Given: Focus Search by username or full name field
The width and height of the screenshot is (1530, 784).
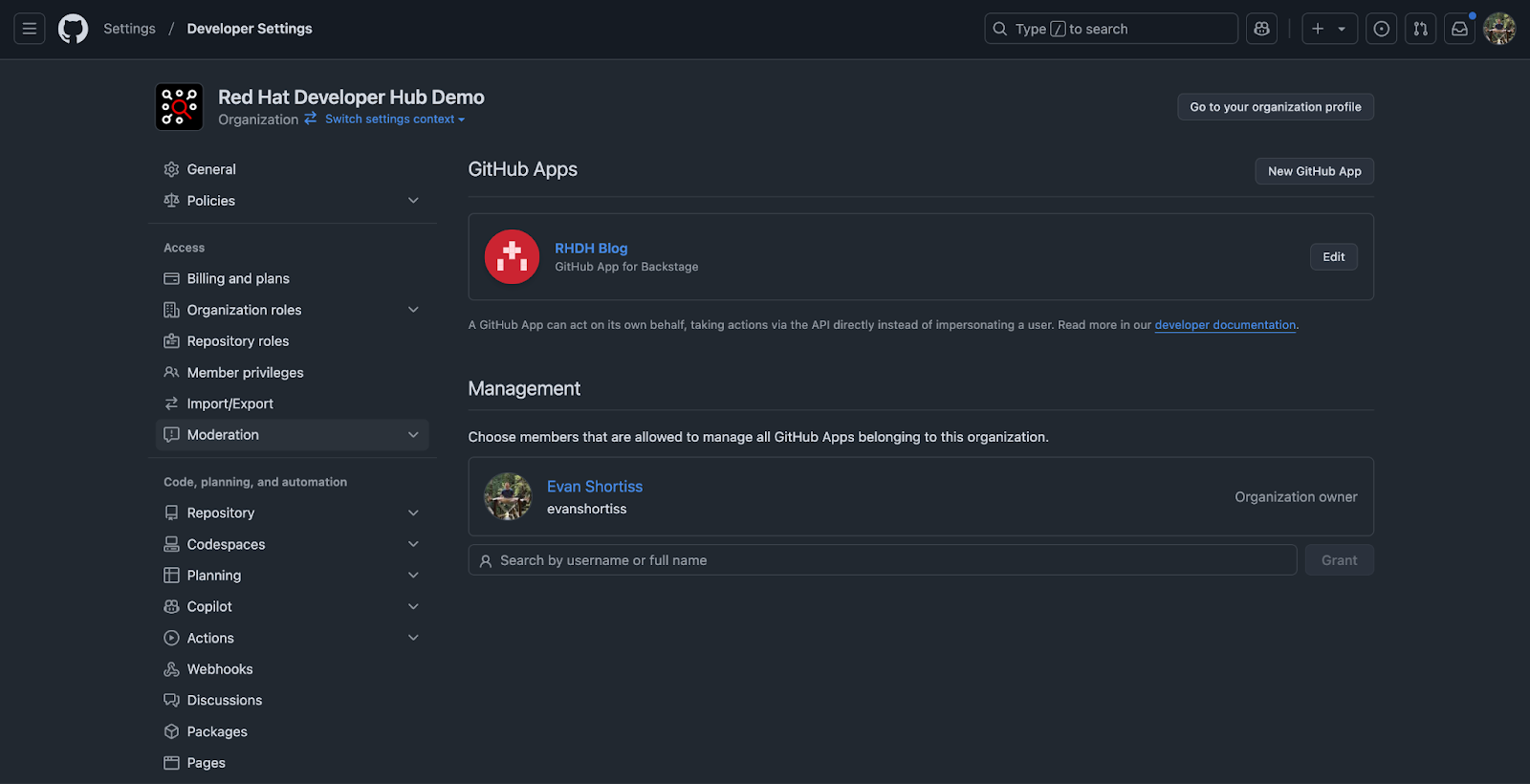Looking at the screenshot, I should (883, 560).
